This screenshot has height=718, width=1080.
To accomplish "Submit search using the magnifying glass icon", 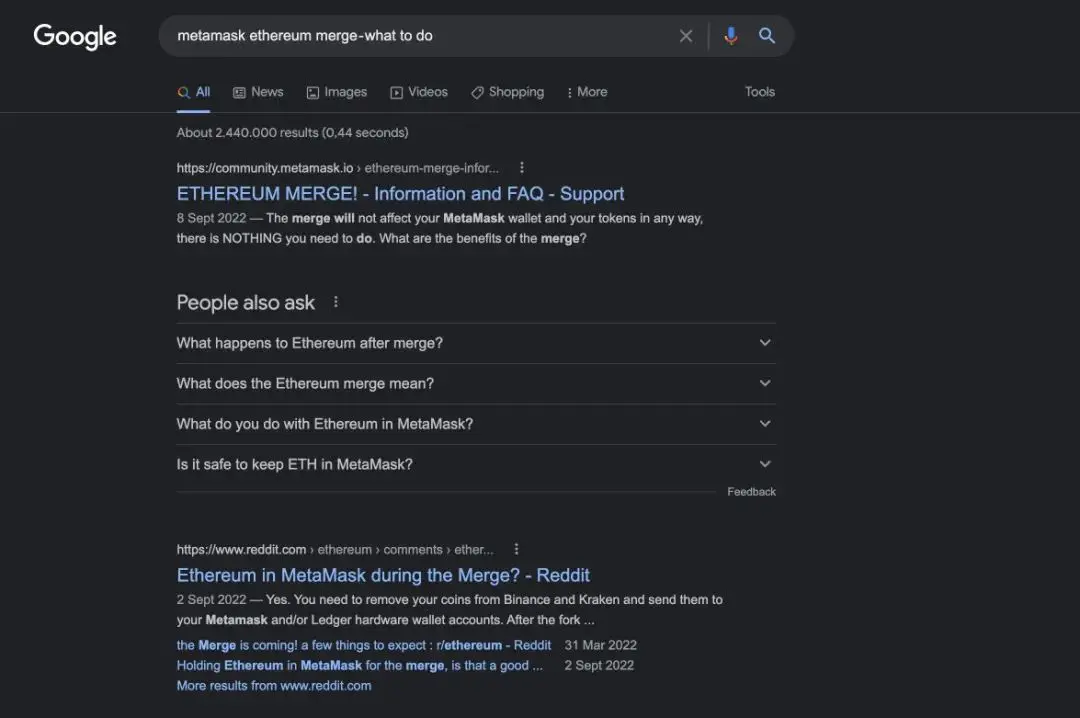I will (x=767, y=36).
